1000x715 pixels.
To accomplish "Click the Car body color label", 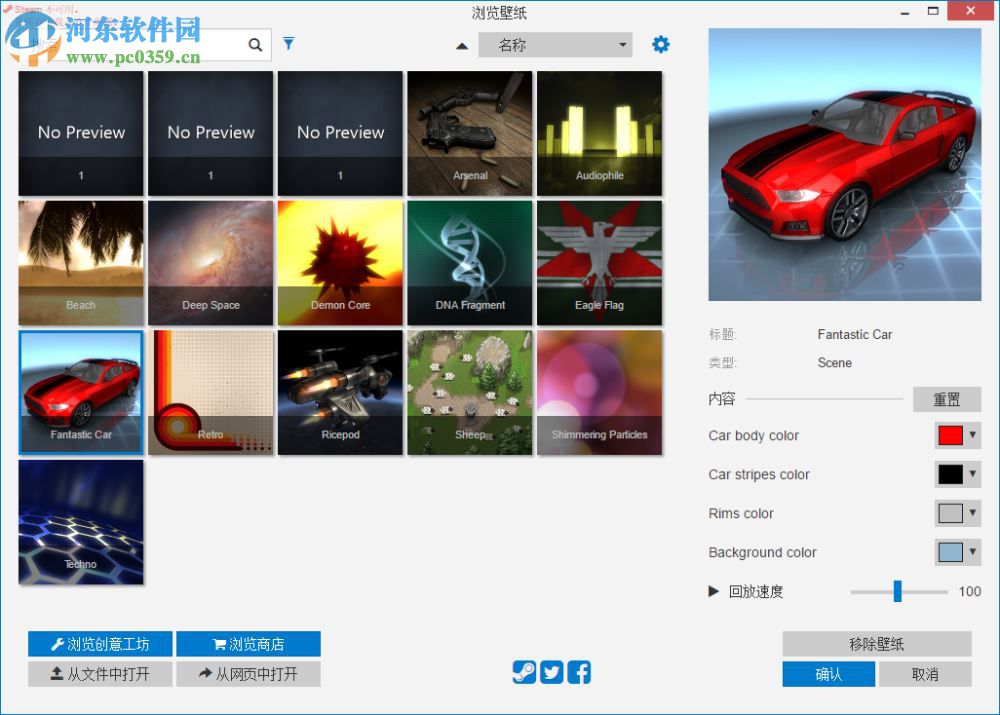I will pyautogui.click(x=753, y=436).
